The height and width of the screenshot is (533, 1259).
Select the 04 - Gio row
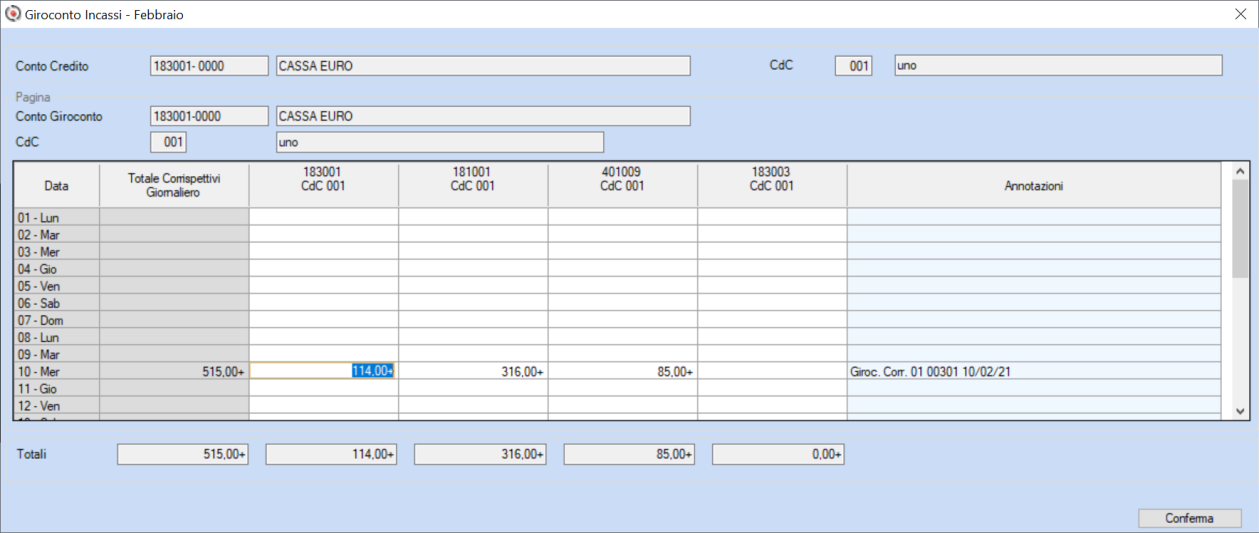[57, 268]
